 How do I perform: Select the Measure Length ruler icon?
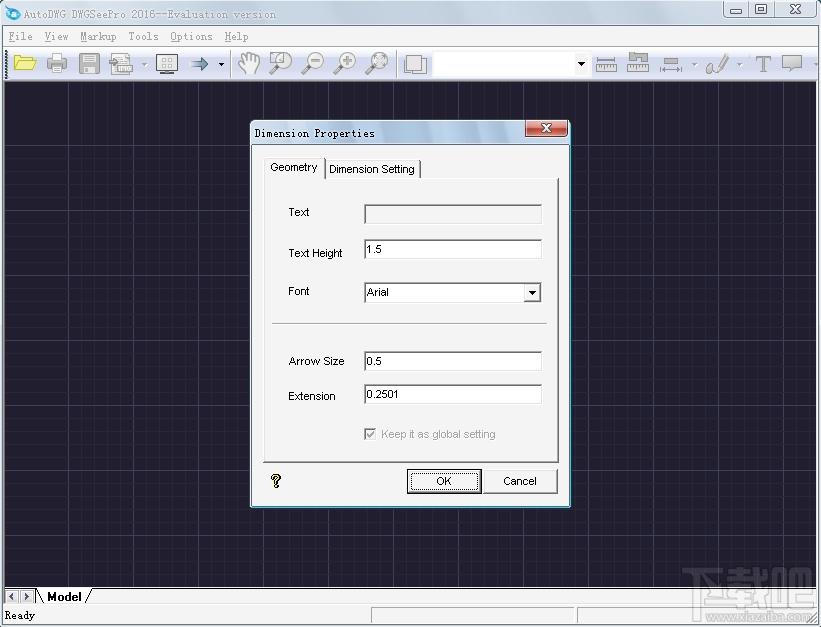(x=606, y=64)
